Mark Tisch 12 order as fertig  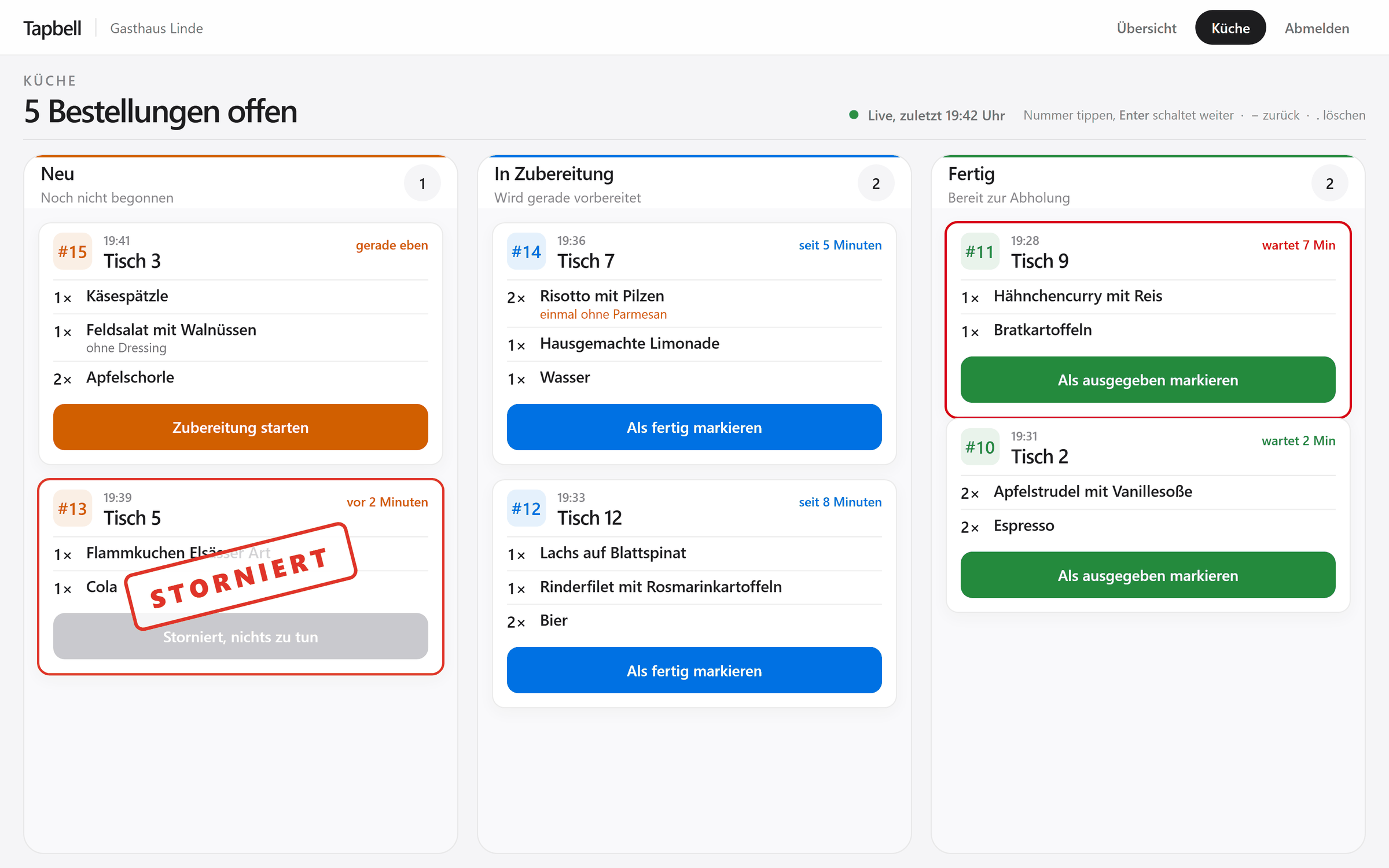pyautogui.click(x=694, y=670)
